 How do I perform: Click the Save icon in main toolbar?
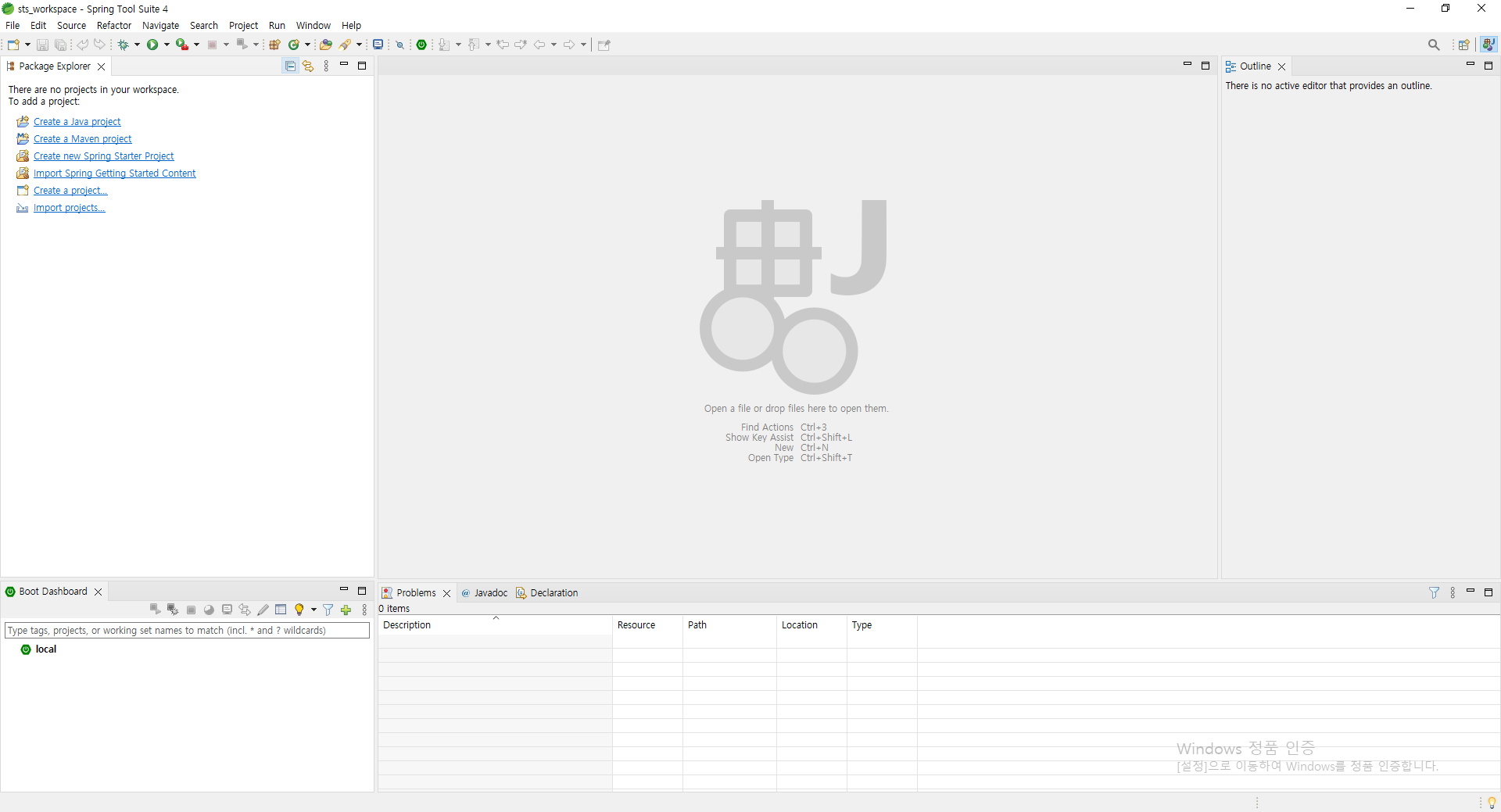[x=42, y=45]
